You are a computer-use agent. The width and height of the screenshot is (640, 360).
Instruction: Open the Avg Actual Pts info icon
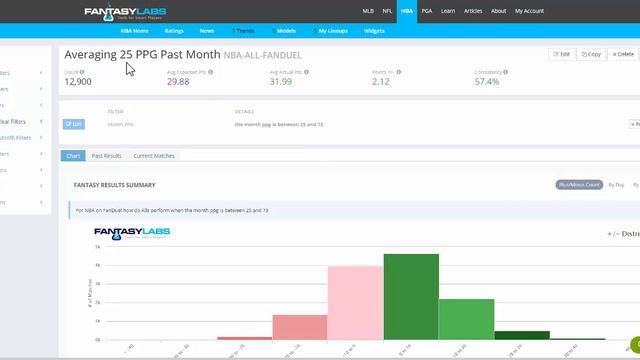point(307,72)
